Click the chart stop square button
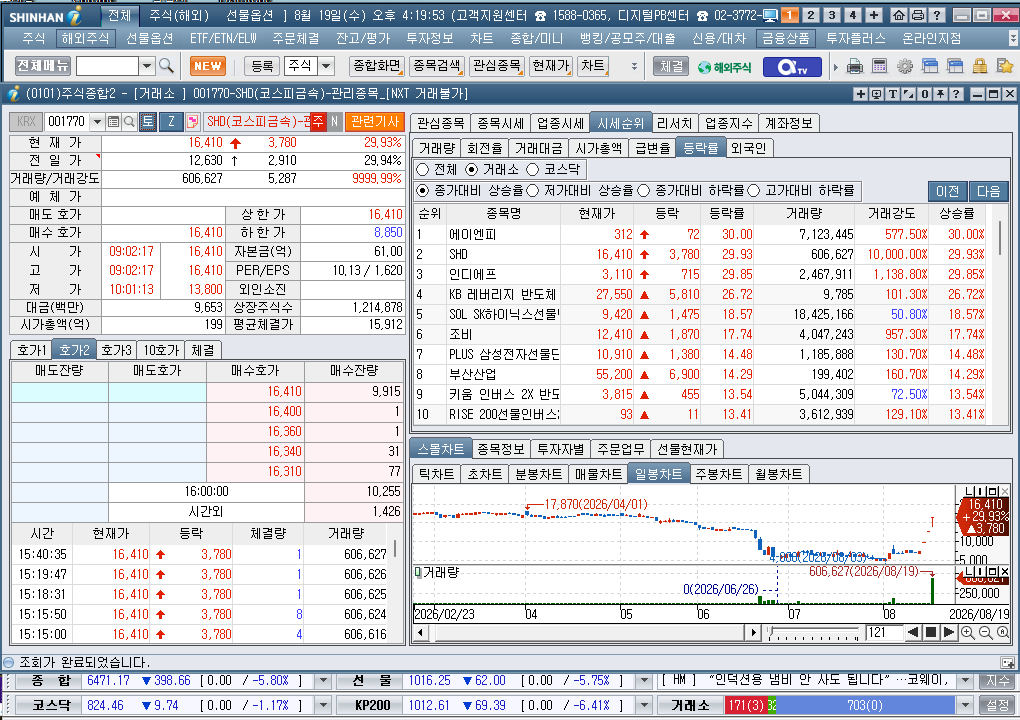The height and width of the screenshot is (720, 1020). 931,632
